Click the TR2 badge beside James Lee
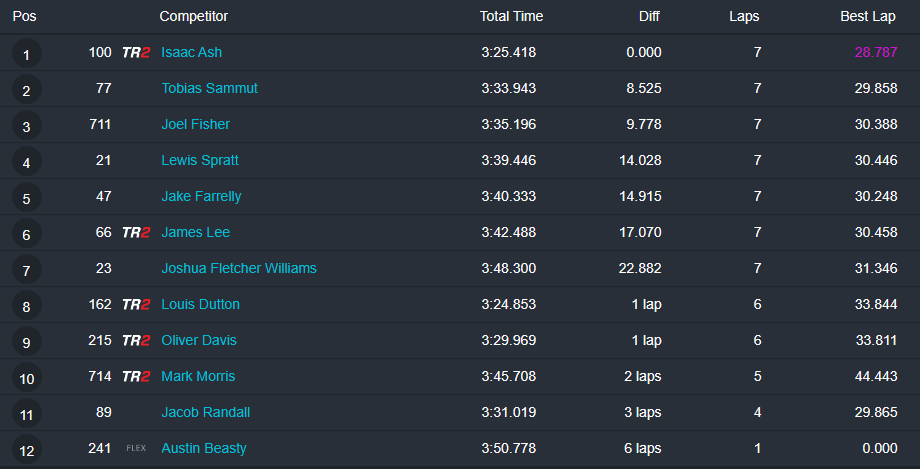This screenshot has width=920, height=469. coord(135,233)
